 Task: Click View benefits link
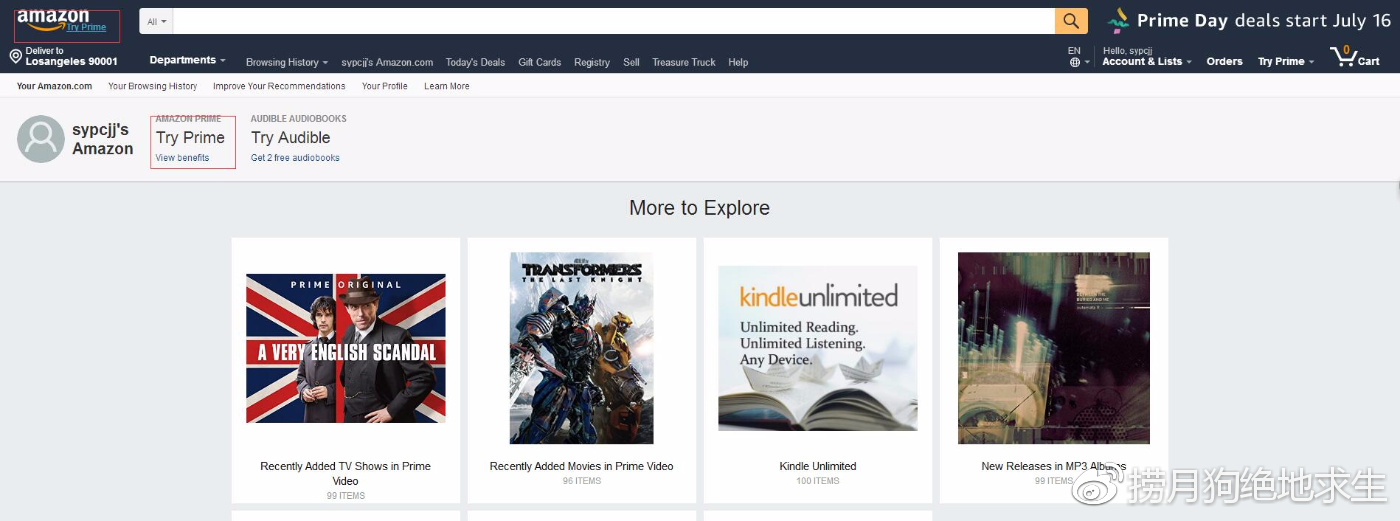[182, 158]
